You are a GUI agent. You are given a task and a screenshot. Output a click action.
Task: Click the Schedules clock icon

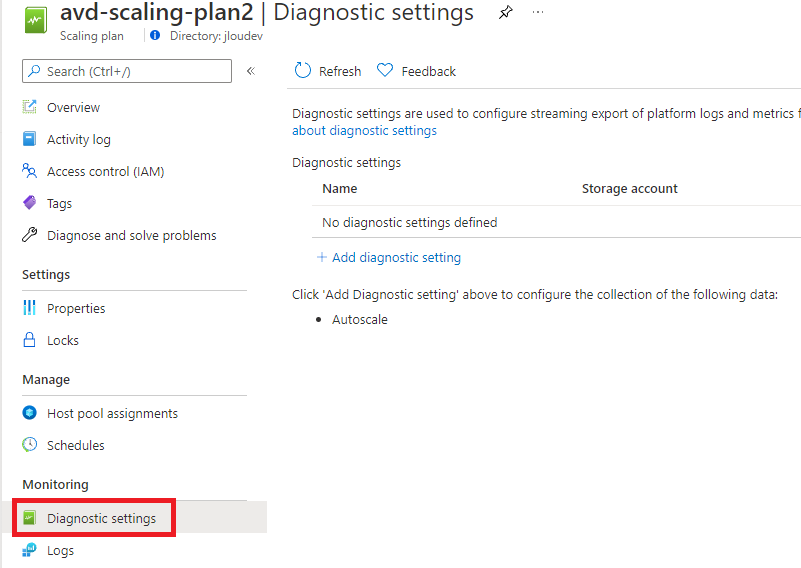(30, 444)
